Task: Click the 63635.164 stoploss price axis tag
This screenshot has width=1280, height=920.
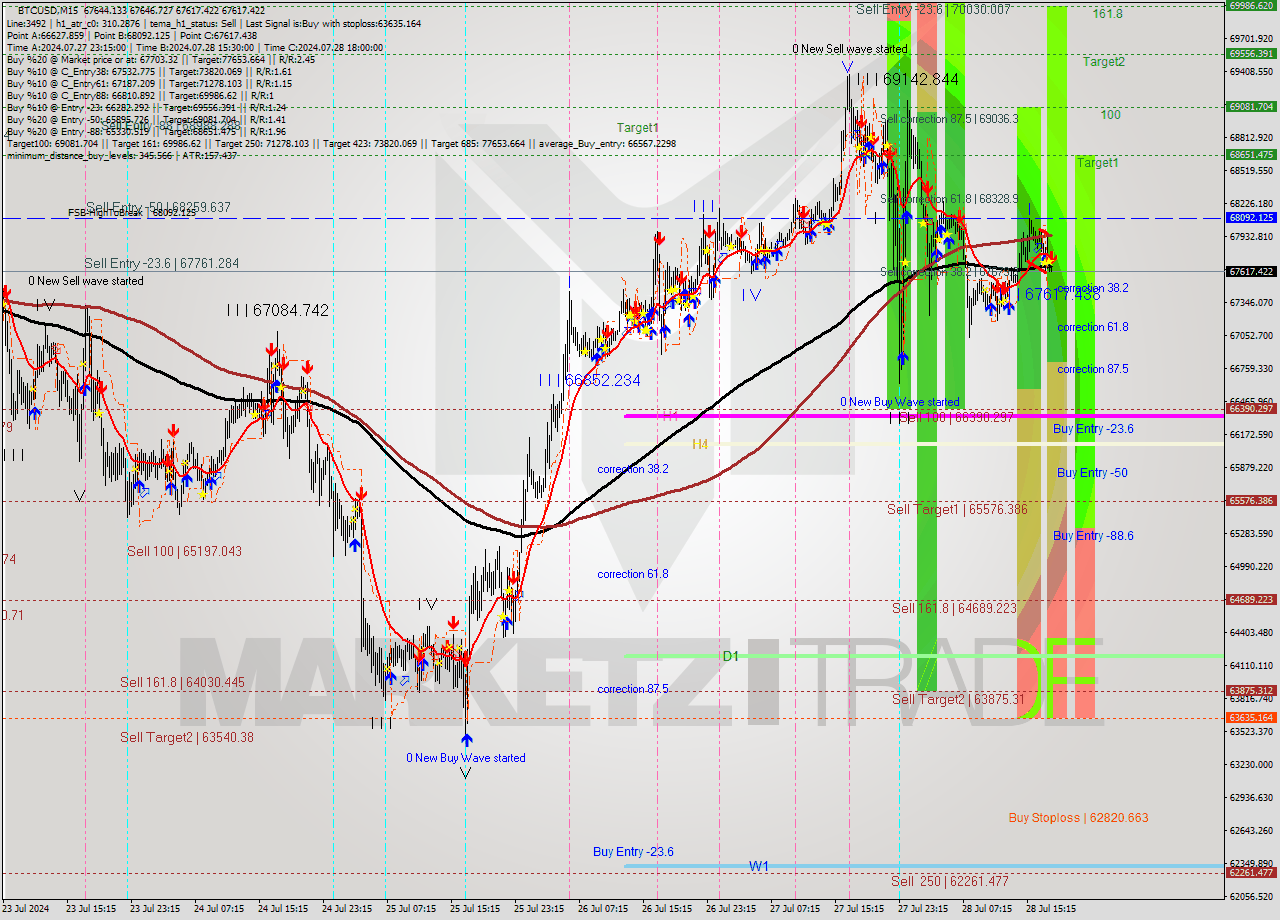Action: [1251, 717]
